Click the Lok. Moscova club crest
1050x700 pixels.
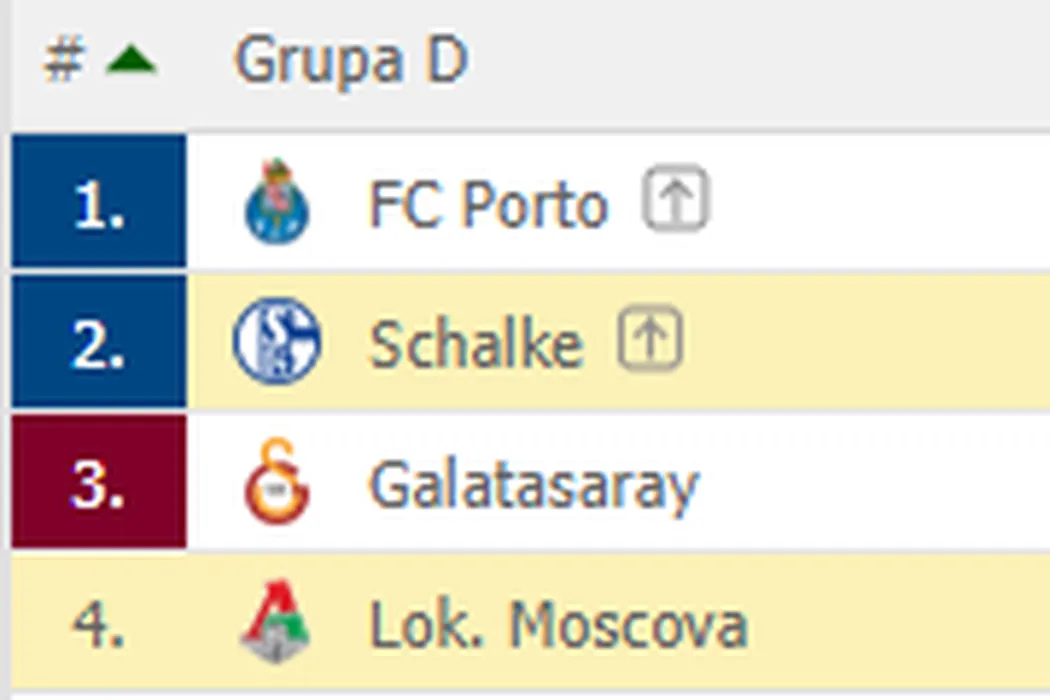point(277,624)
